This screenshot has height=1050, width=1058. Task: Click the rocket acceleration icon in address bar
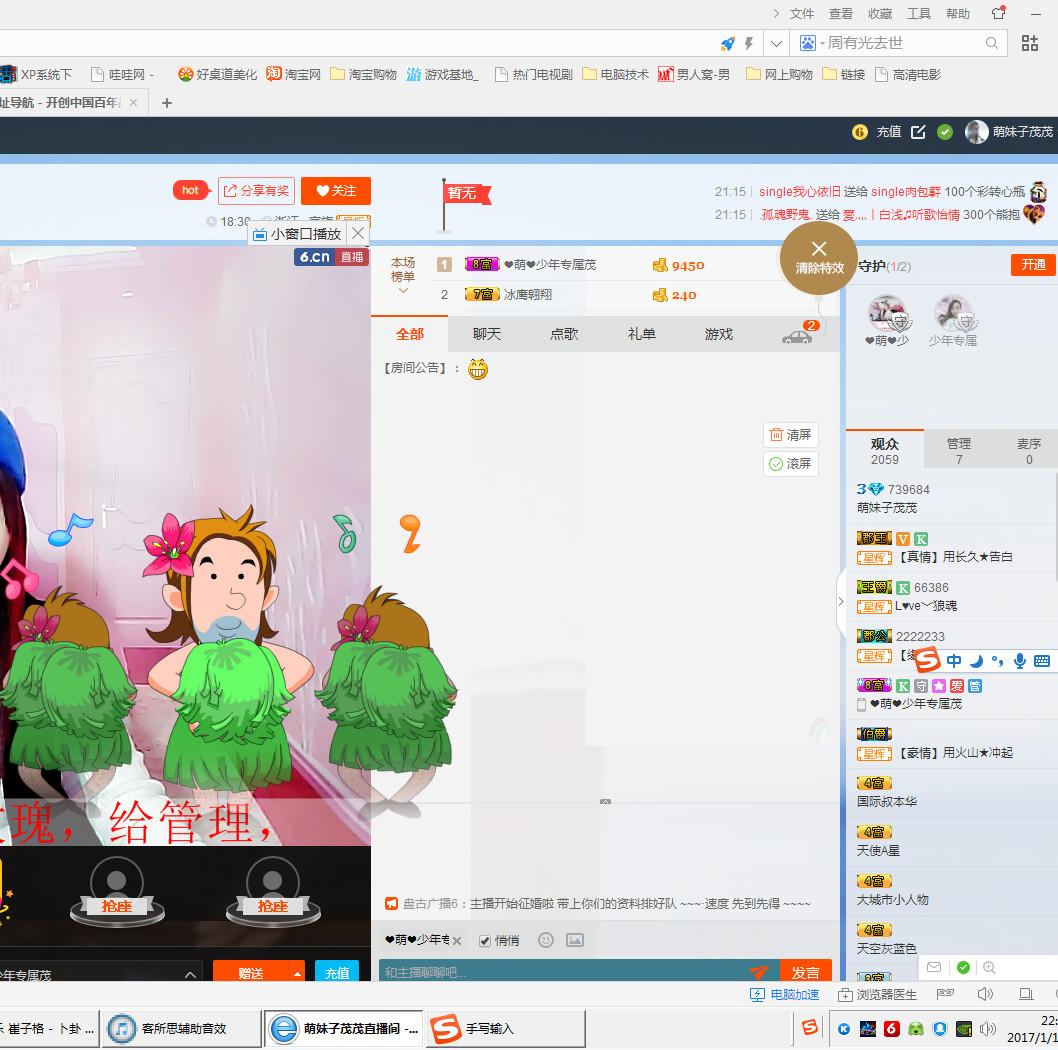pos(727,44)
